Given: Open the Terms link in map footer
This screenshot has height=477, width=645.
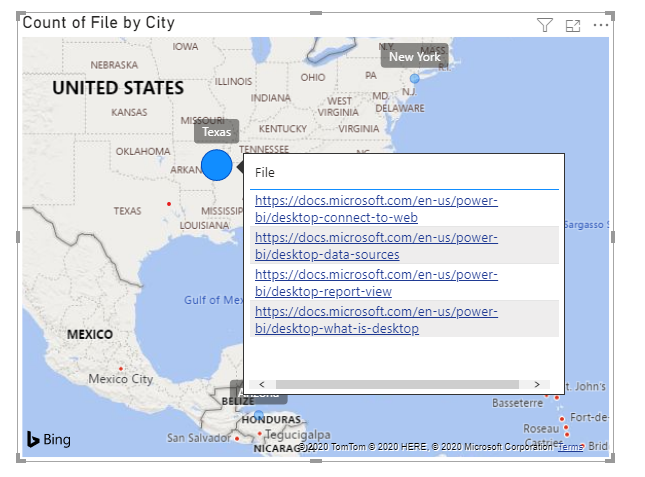Looking at the screenshot, I should [x=571, y=447].
